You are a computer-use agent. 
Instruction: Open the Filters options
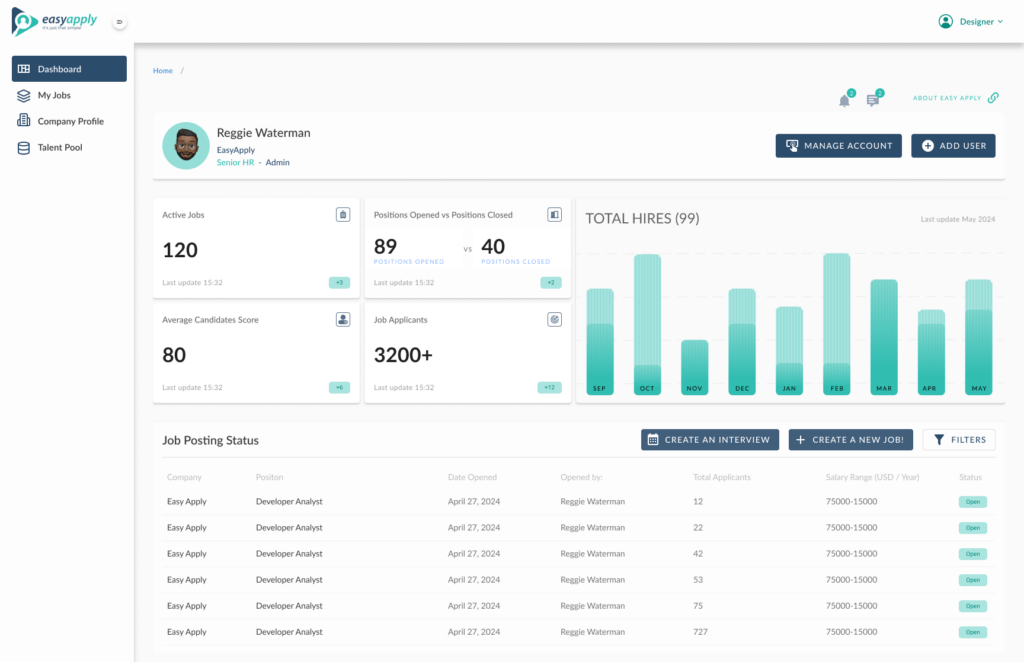[958, 440]
